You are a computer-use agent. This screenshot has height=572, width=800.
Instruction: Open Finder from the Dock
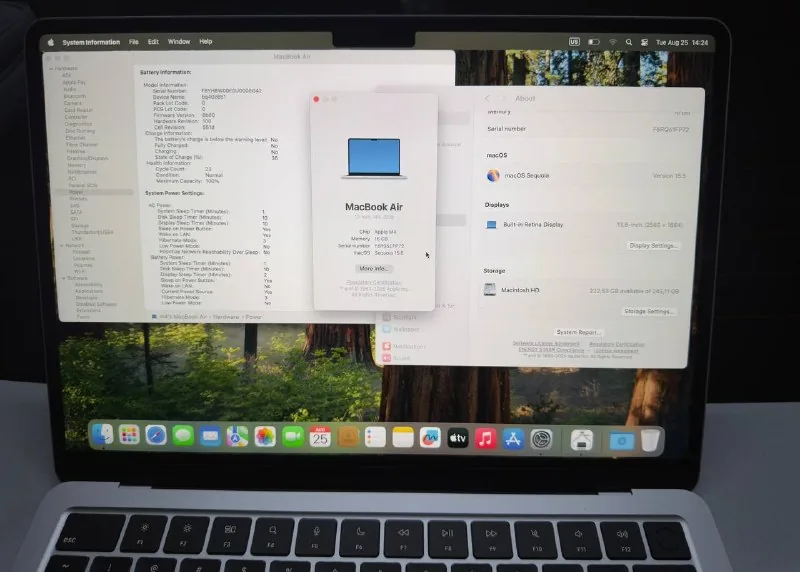103,435
